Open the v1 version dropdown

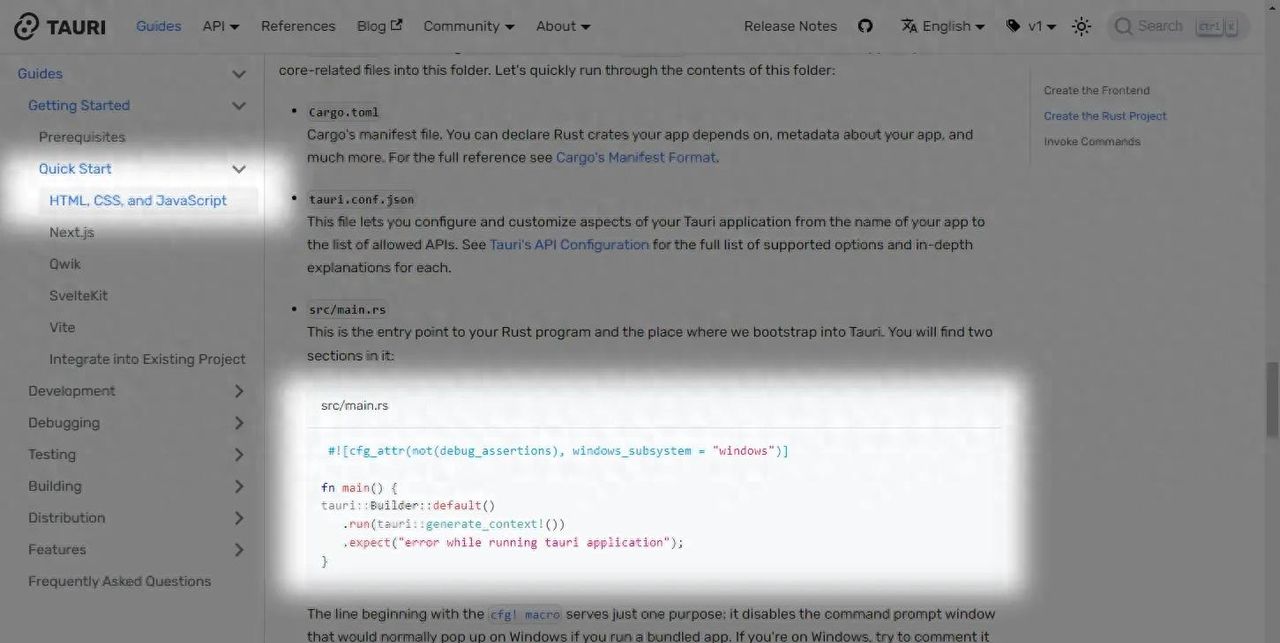tap(1042, 26)
